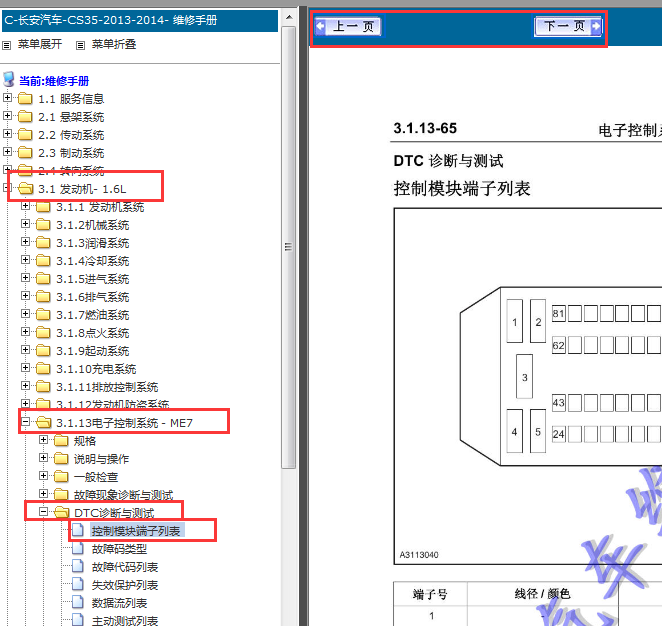Expand the 1.1 服务信息 node
The image size is (662, 626).
pyautogui.click(x=7, y=98)
